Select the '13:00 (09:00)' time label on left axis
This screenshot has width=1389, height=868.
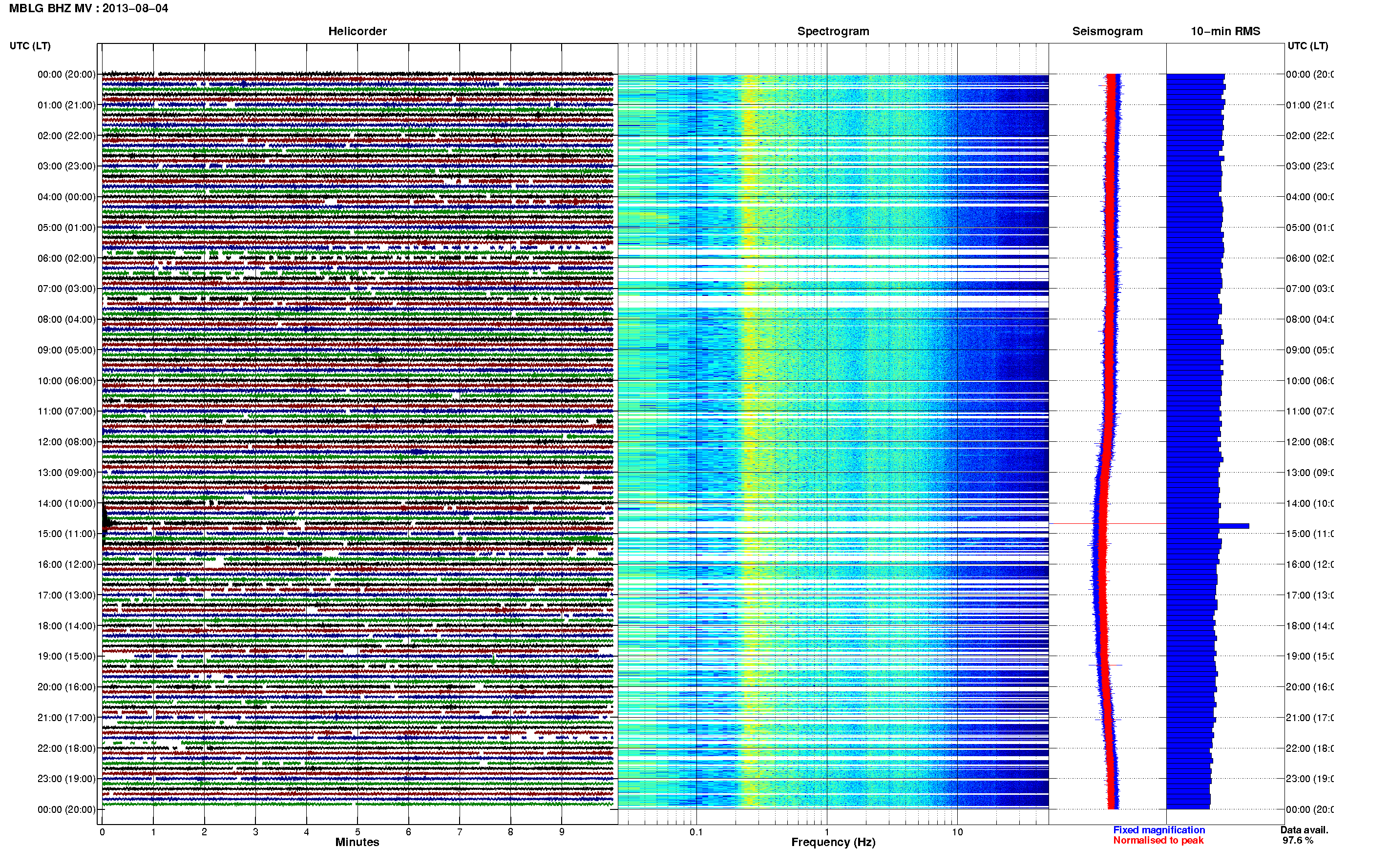66,473
